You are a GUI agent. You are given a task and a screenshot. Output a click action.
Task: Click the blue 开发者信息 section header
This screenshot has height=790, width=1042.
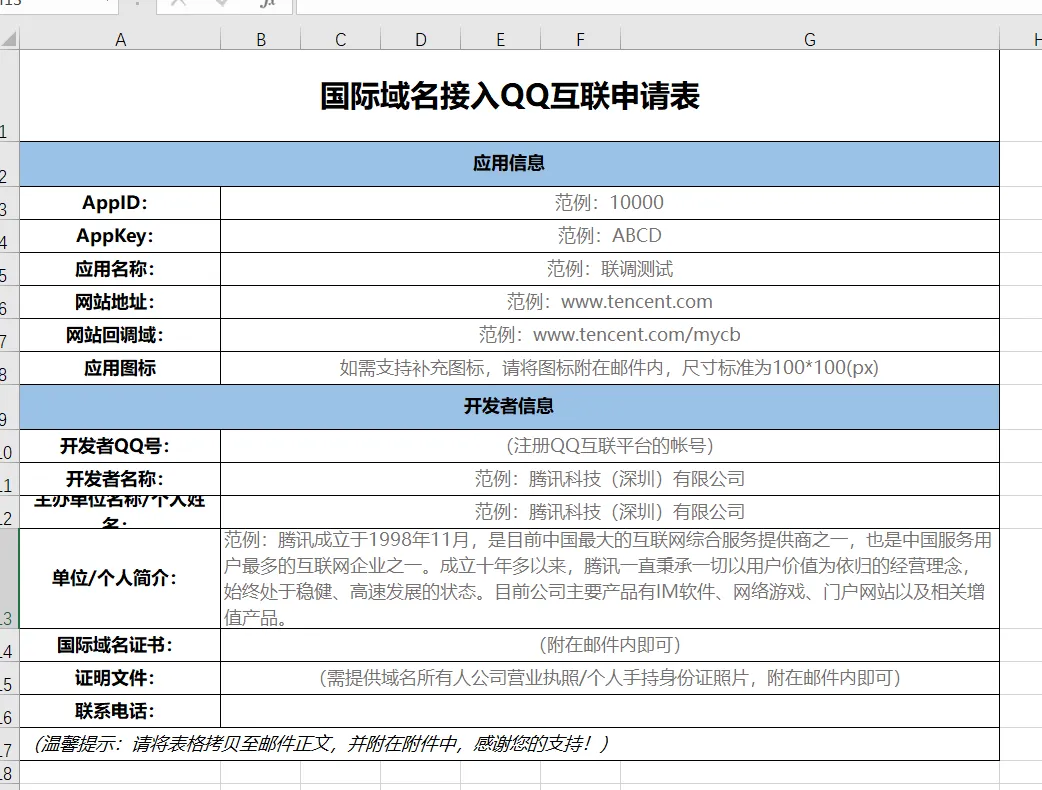pyautogui.click(x=509, y=406)
